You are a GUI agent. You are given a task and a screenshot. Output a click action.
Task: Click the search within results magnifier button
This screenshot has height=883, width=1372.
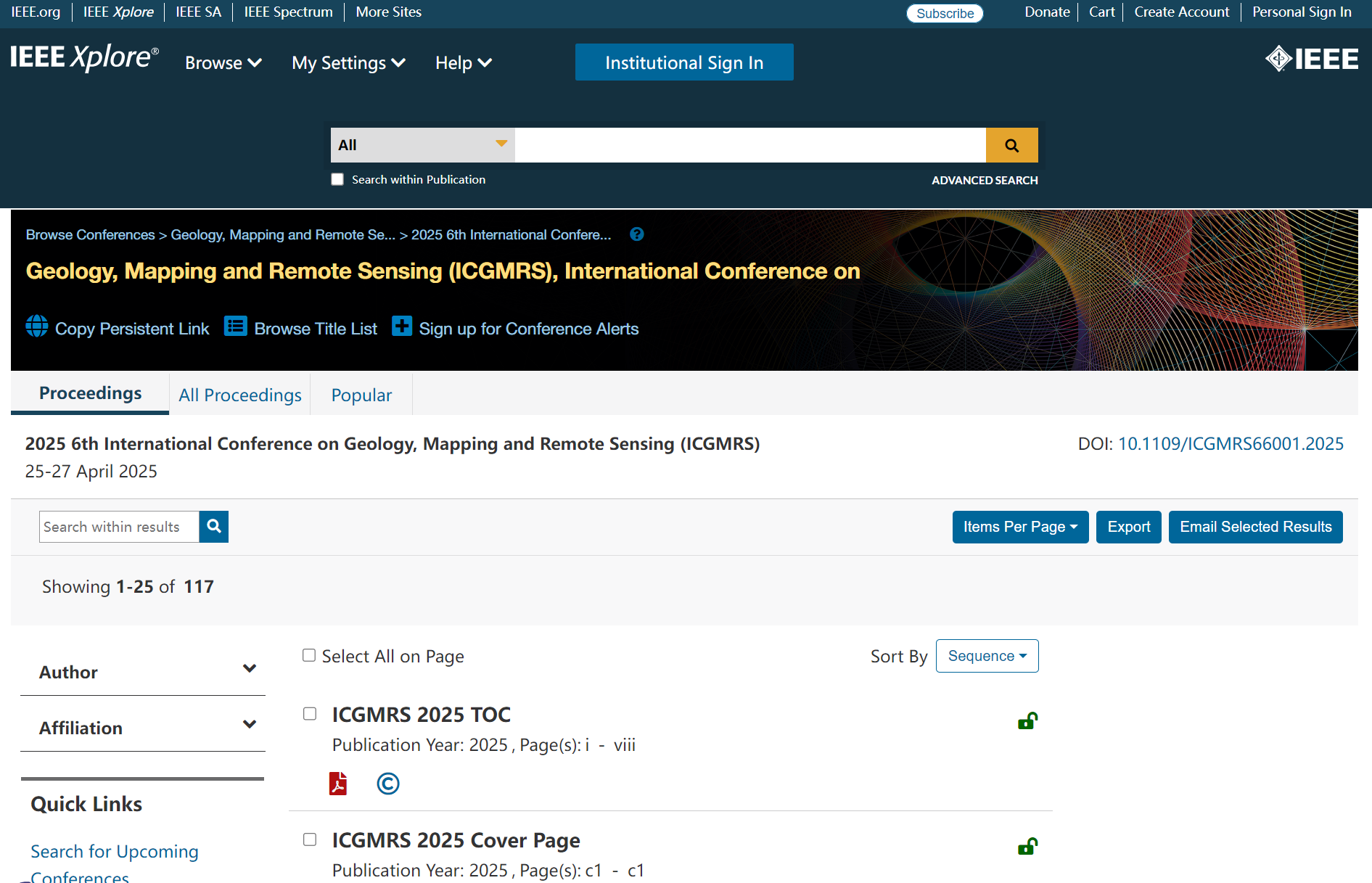pos(214,527)
